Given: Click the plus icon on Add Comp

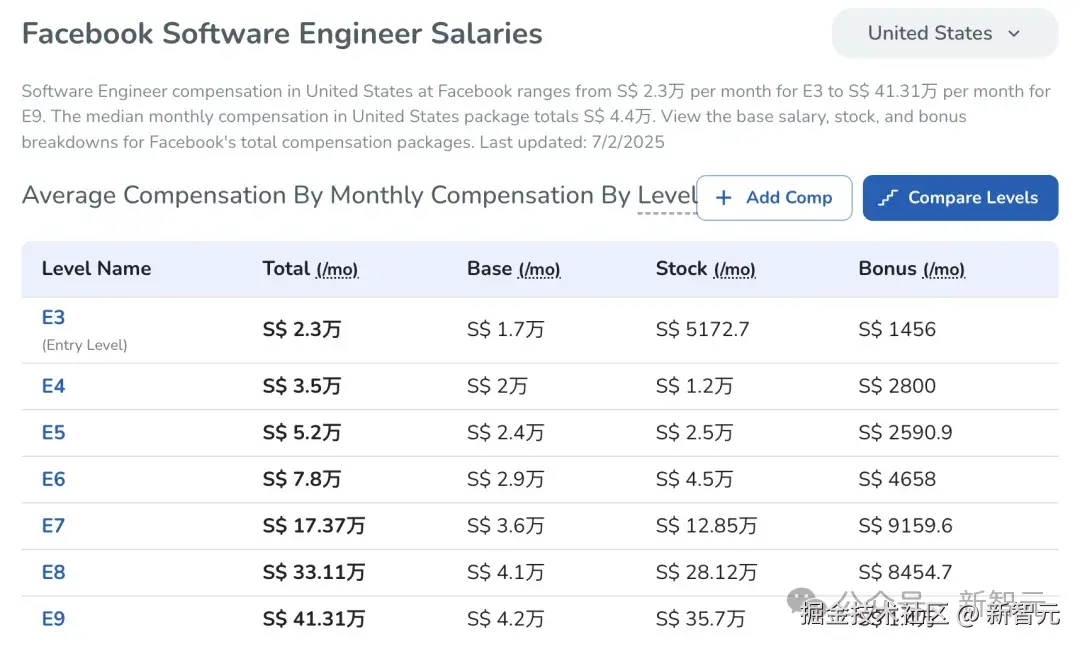Looking at the screenshot, I should (x=724, y=198).
